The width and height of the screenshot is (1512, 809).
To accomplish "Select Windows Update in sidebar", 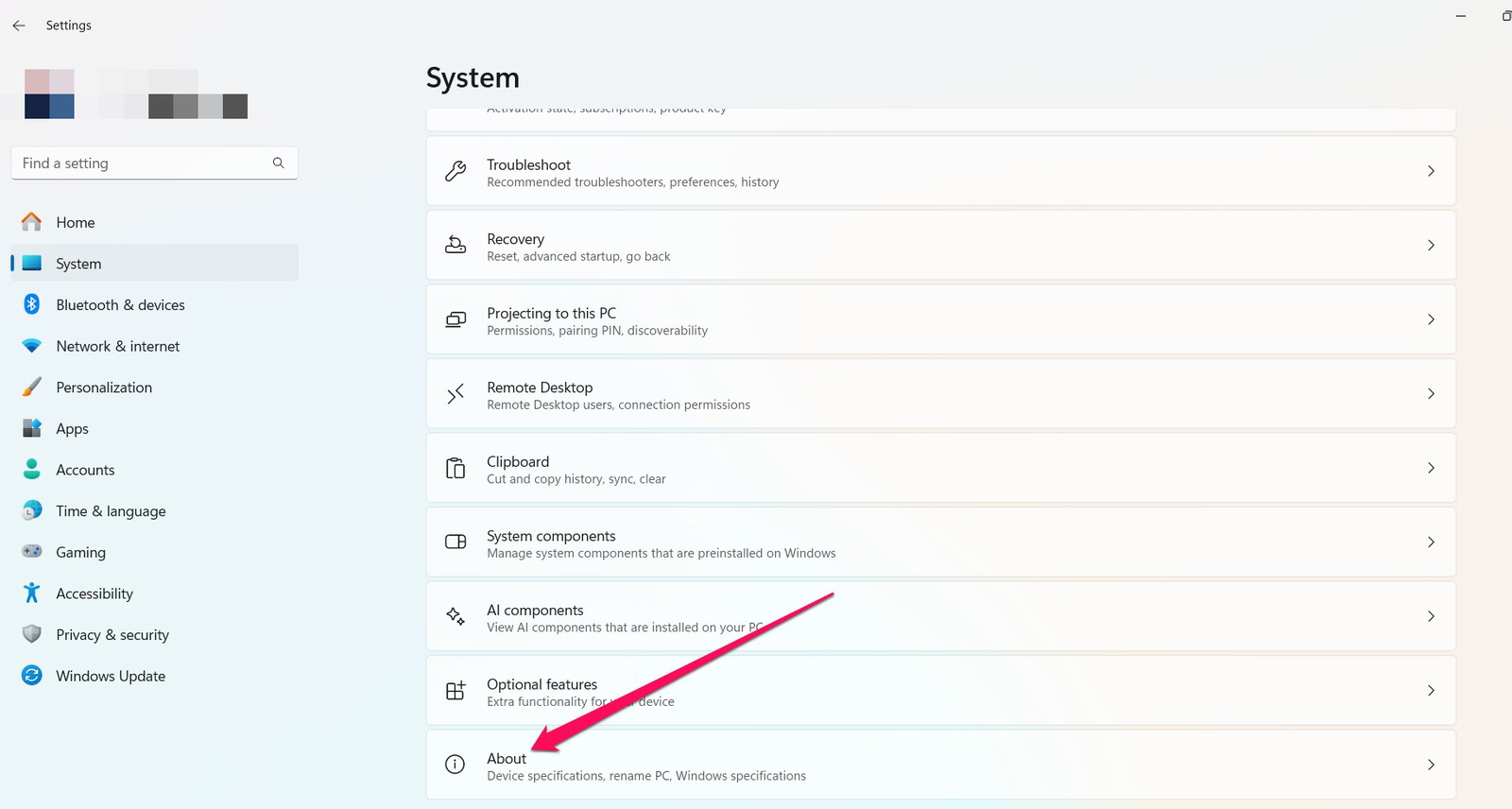I will coord(111,676).
